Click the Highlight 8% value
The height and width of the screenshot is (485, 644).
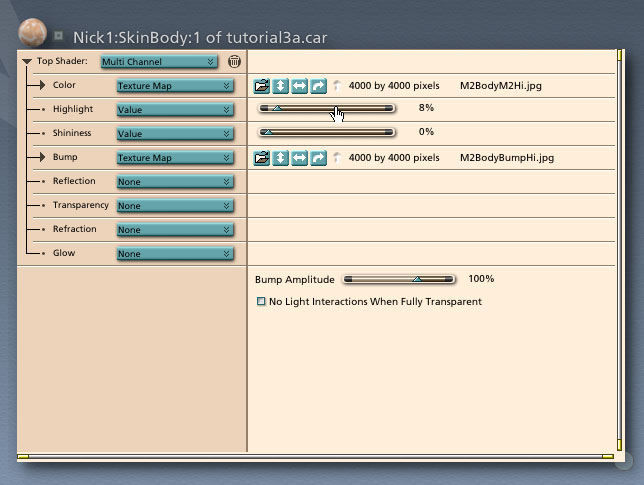pyautogui.click(x=426, y=108)
